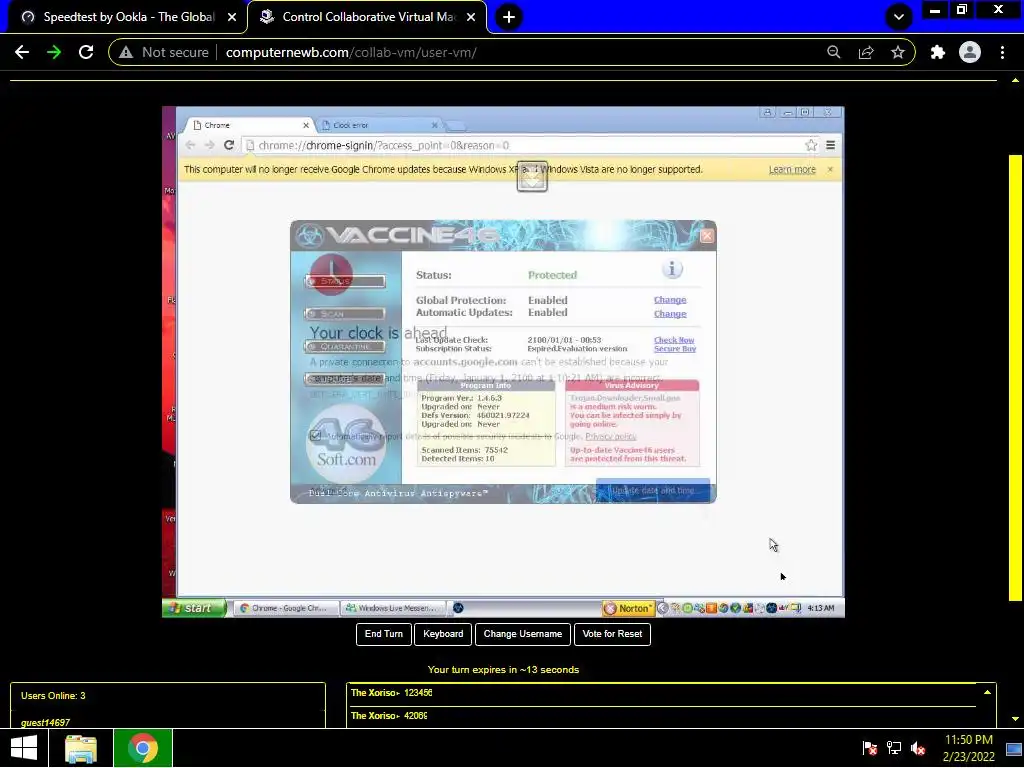Click the muted volume tray icon
Viewport: 1024px width, 768px height.
click(x=918, y=748)
